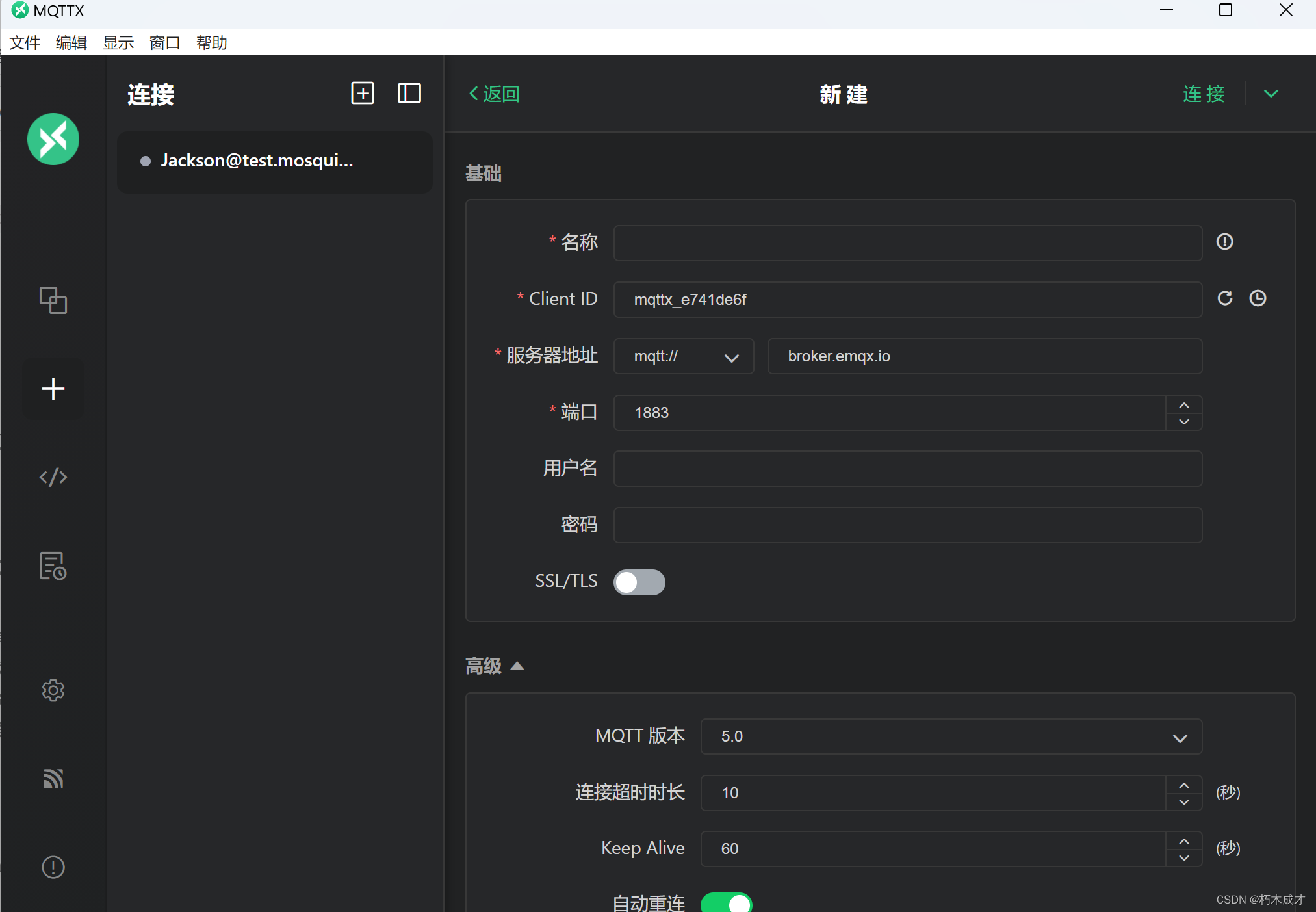1316x912 pixels.
Task: Open the script code icon
Action: pos(53,477)
